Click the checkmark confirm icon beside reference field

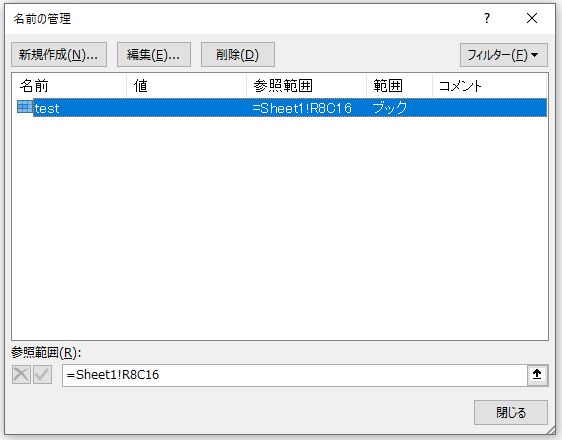point(43,375)
